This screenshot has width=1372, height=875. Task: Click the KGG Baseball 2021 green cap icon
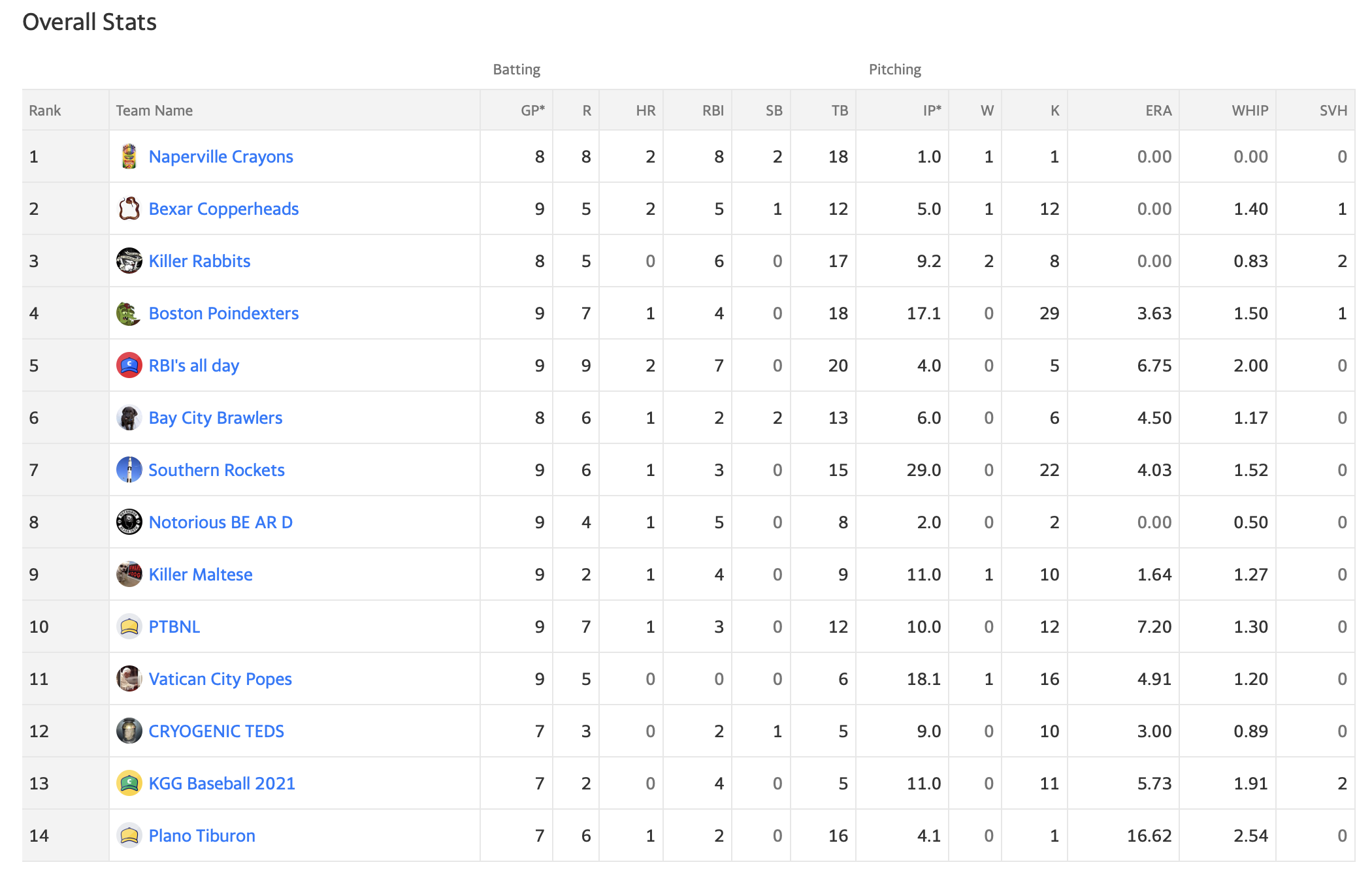(129, 783)
